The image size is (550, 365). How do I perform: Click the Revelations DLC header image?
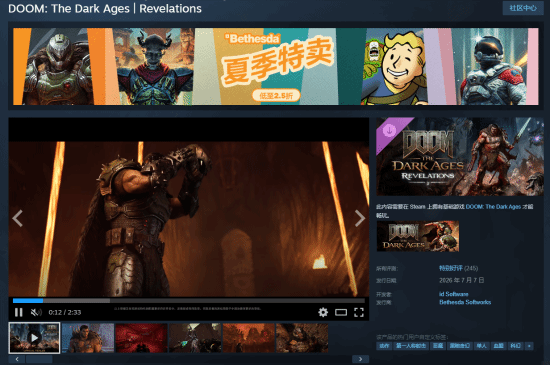point(460,156)
